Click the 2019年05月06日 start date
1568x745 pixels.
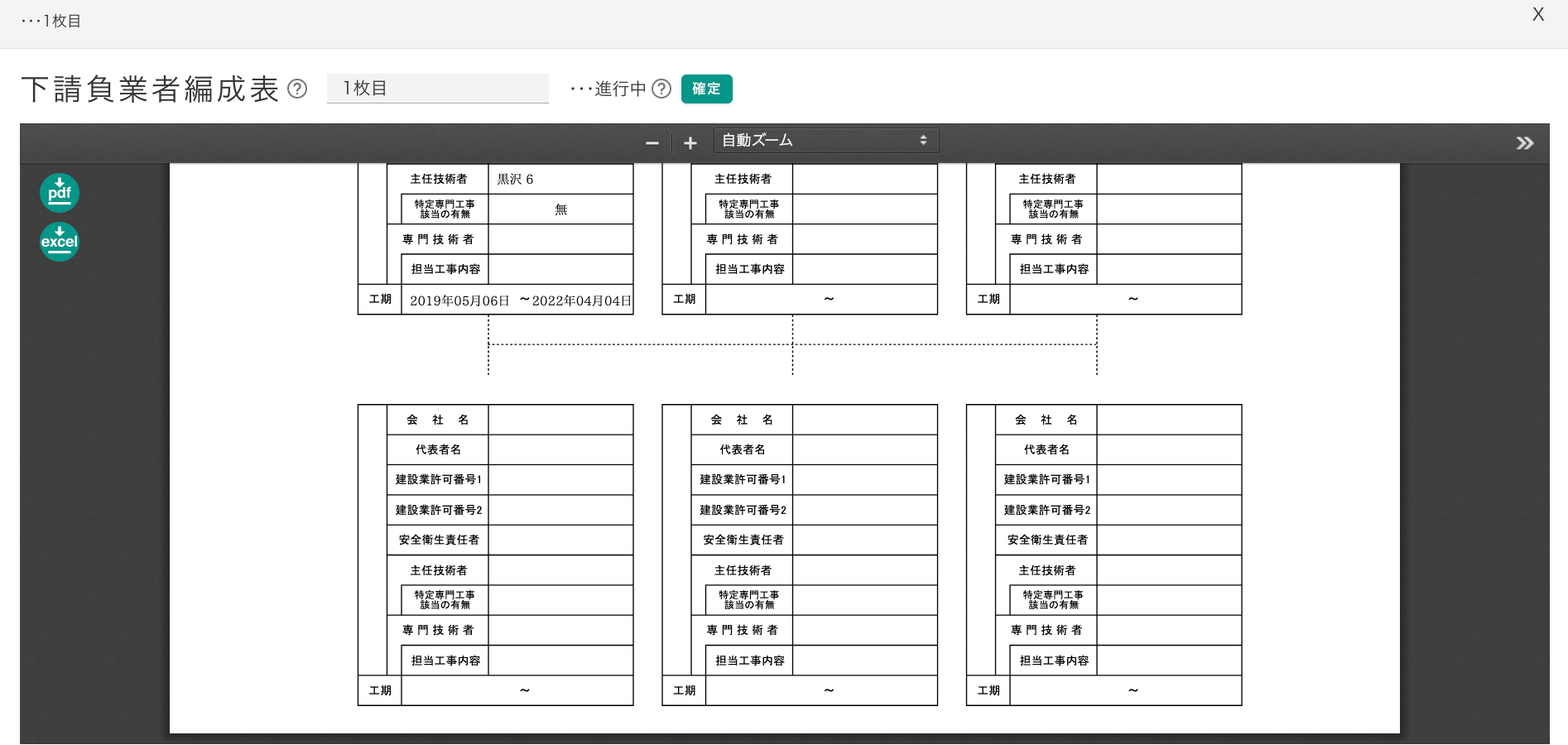[x=459, y=300]
